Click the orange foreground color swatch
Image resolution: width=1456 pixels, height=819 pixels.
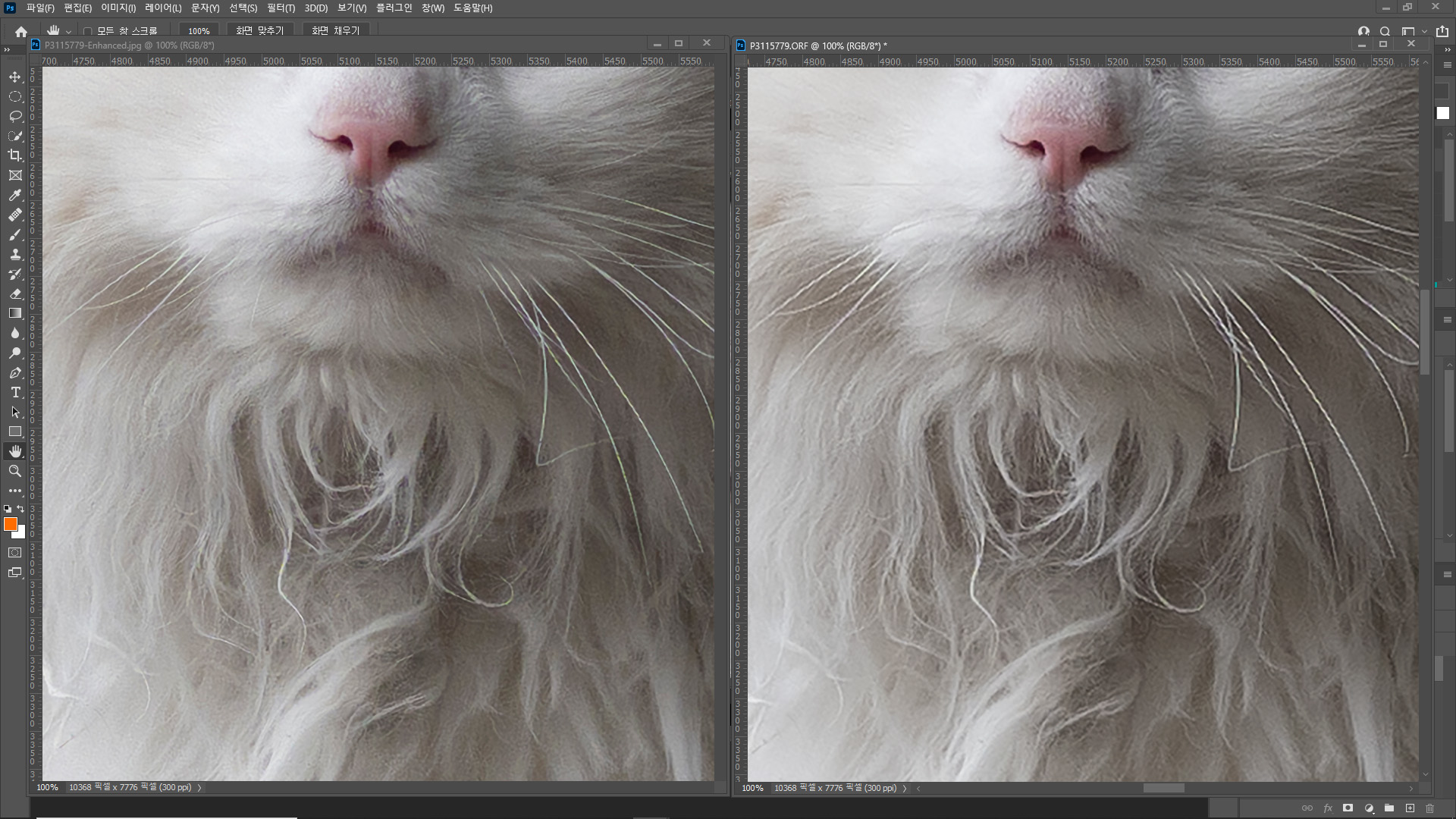click(10, 524)
